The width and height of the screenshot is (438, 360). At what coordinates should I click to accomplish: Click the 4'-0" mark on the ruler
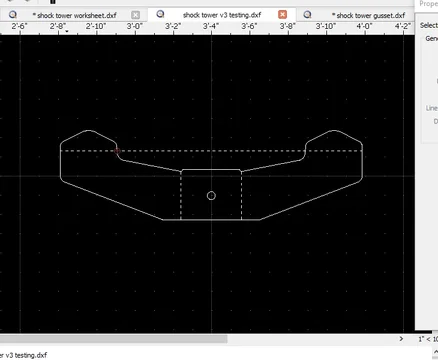tap(364, 26)
